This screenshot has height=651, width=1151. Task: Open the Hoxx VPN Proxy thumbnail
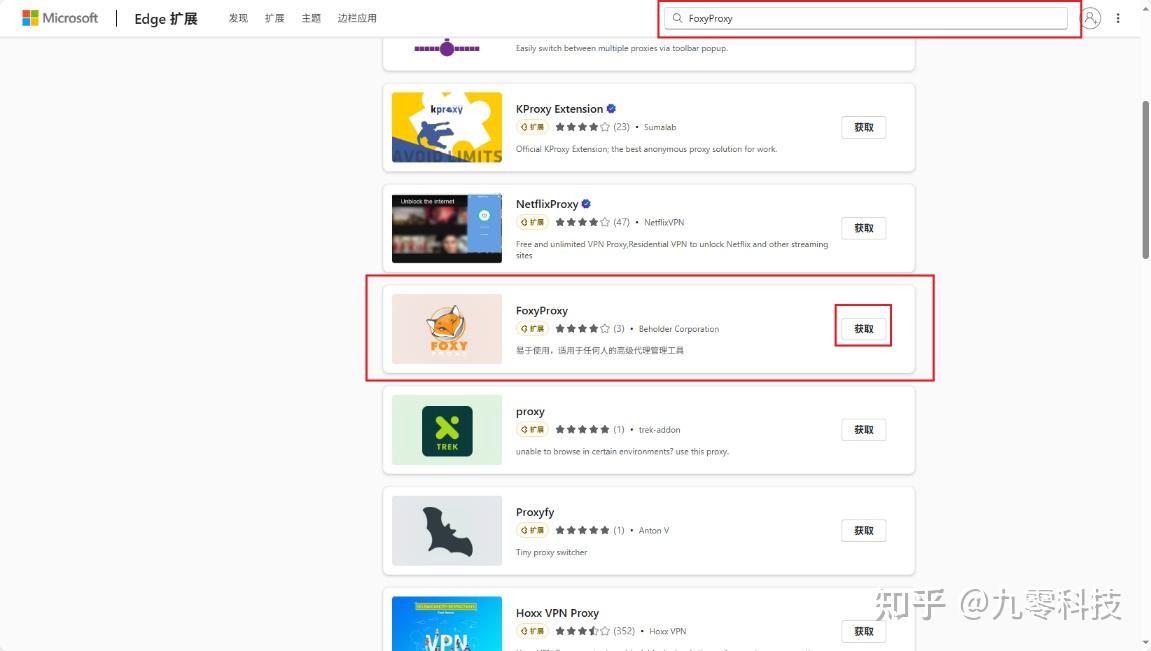click(x=447, y=624)
